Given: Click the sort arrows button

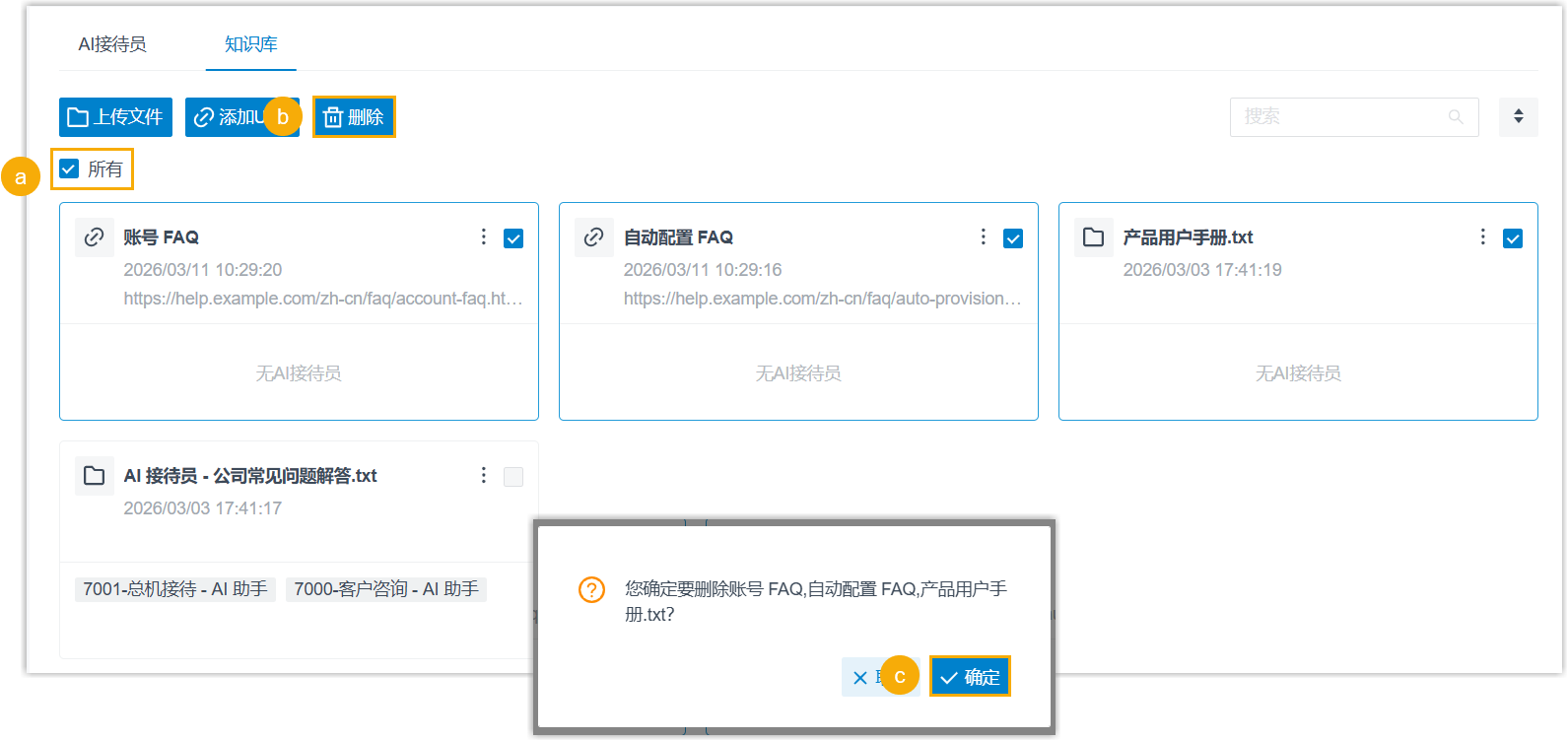Looking at the screenshot, I should click(1518, 117).
